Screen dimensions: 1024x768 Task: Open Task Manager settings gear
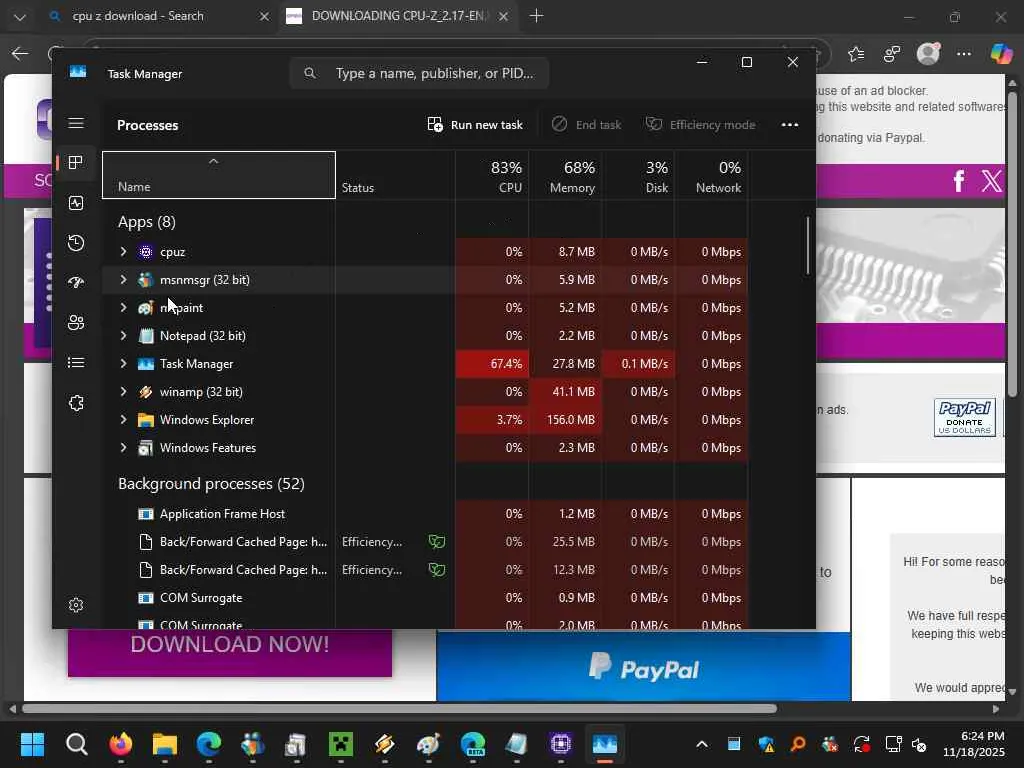[76, 605]
